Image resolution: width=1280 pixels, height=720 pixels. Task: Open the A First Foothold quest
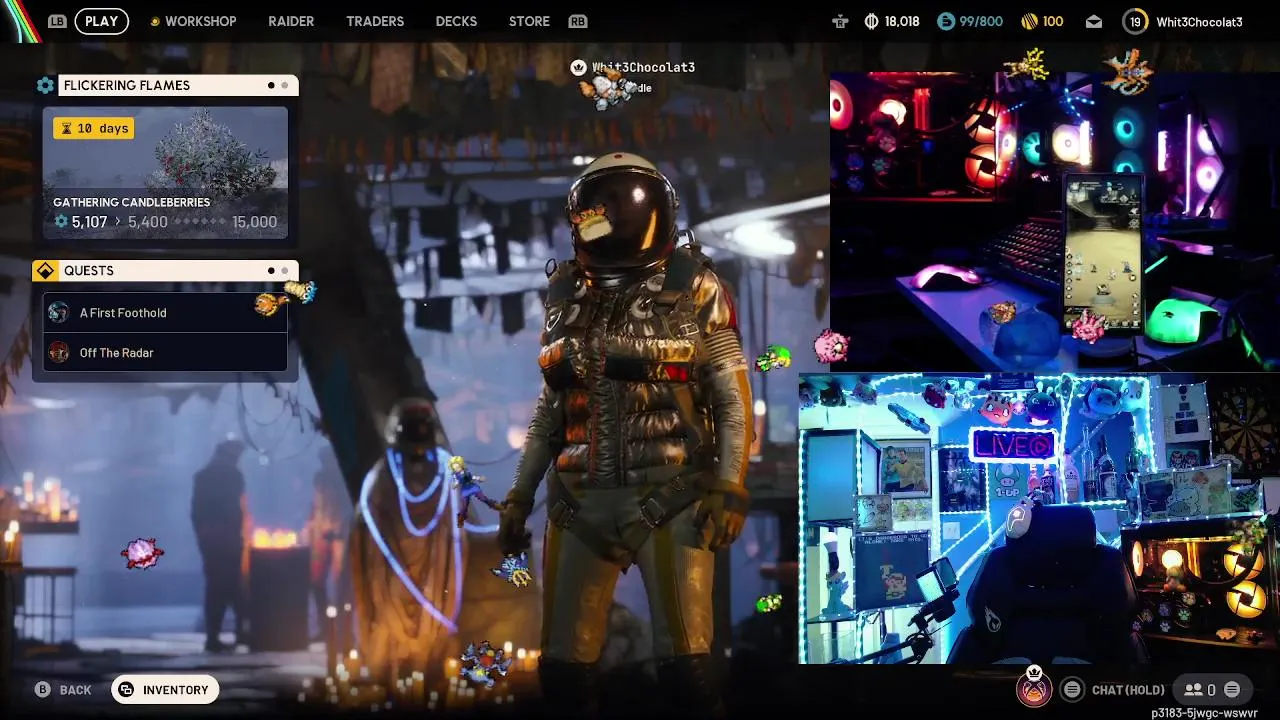[165, 312]
